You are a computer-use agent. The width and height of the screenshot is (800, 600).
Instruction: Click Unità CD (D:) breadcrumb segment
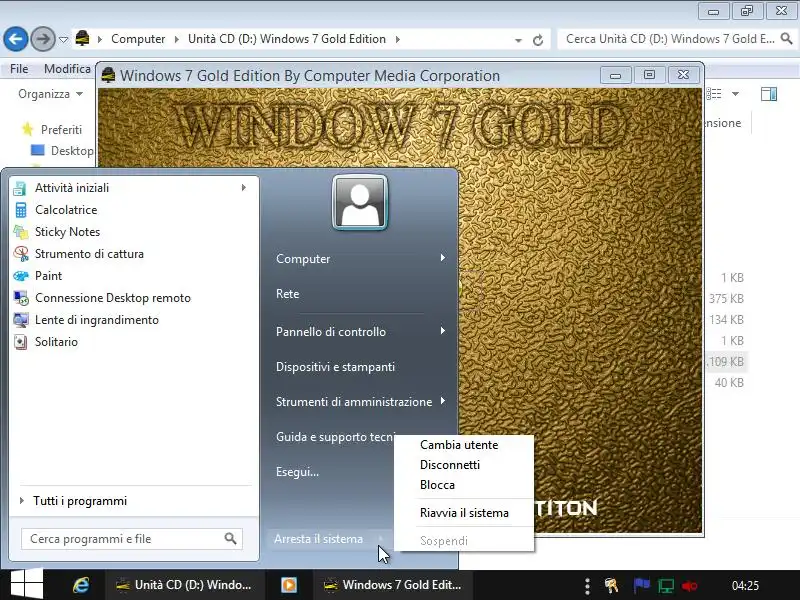pos(287,39)
